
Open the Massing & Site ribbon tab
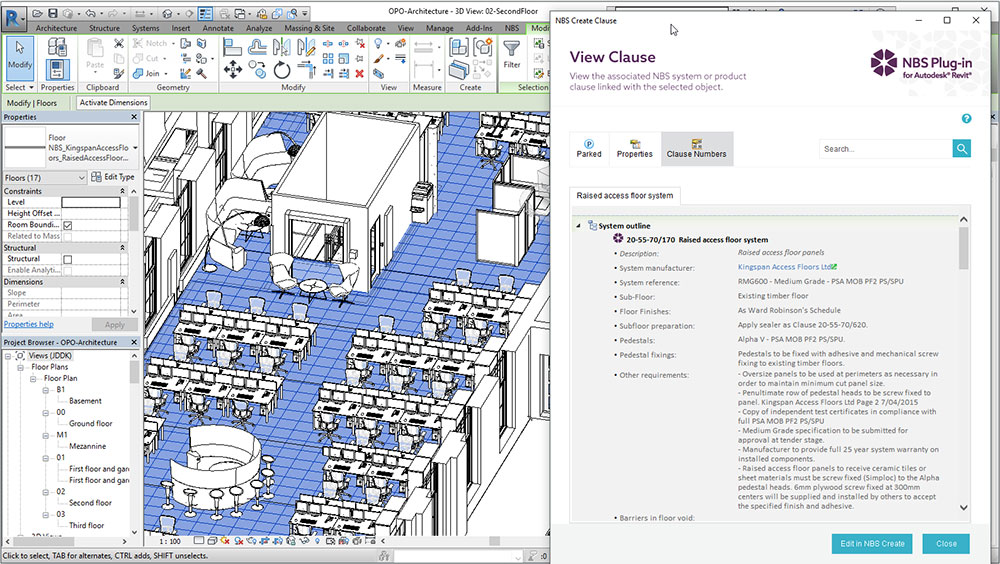pyautogui.click(x=309, y=28)
